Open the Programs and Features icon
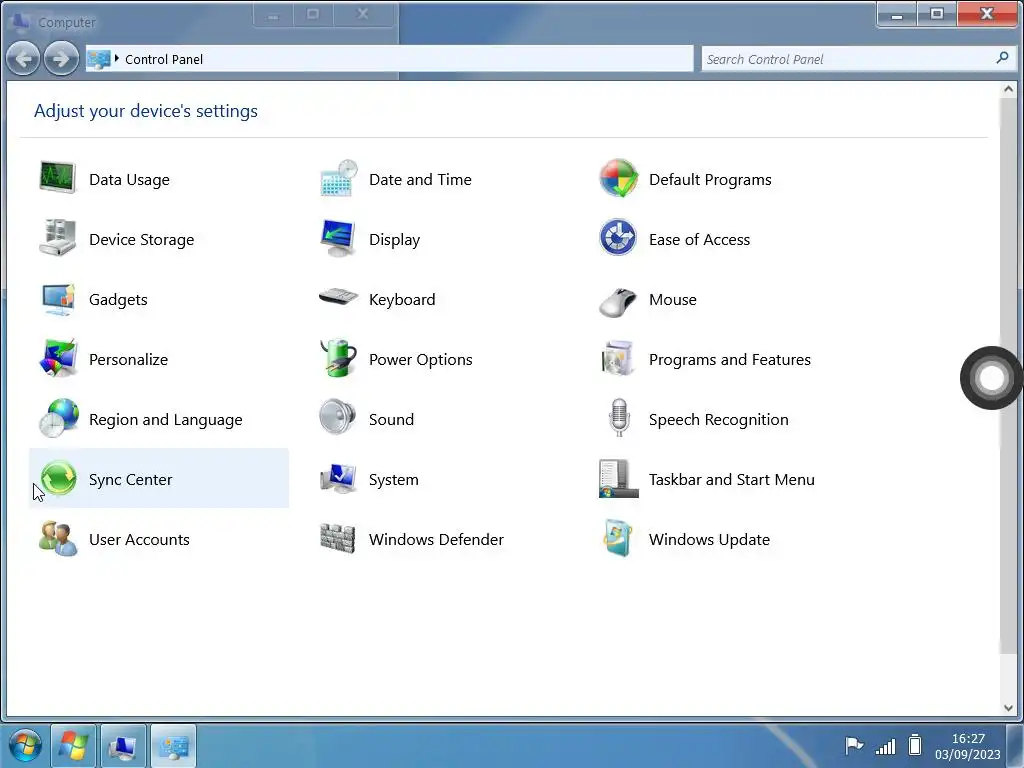This screenshot has width=1024, height=768. pyautogui.click(x=617, y=359)
